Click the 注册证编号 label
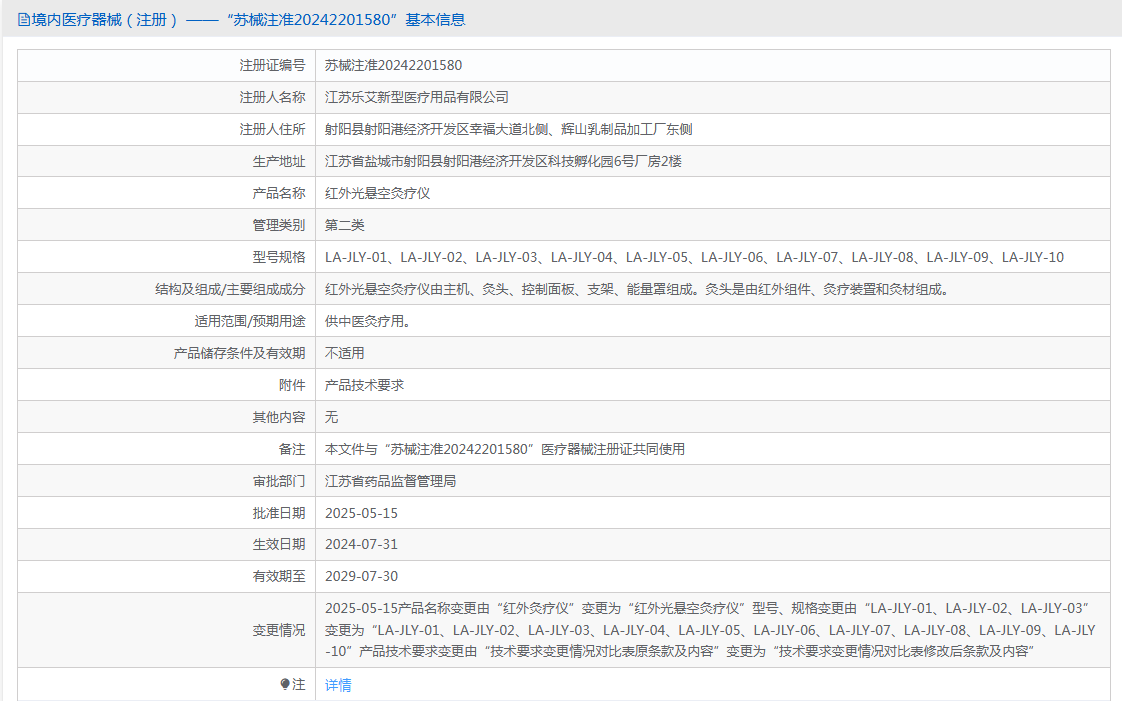 272,65
